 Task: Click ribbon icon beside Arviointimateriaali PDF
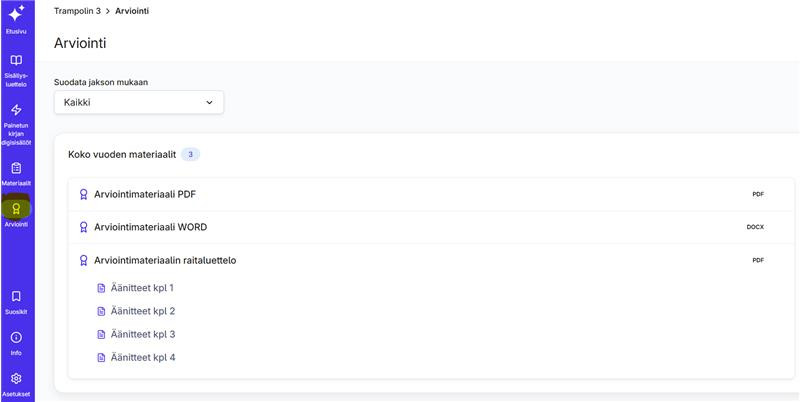click(x=84, y=195)
